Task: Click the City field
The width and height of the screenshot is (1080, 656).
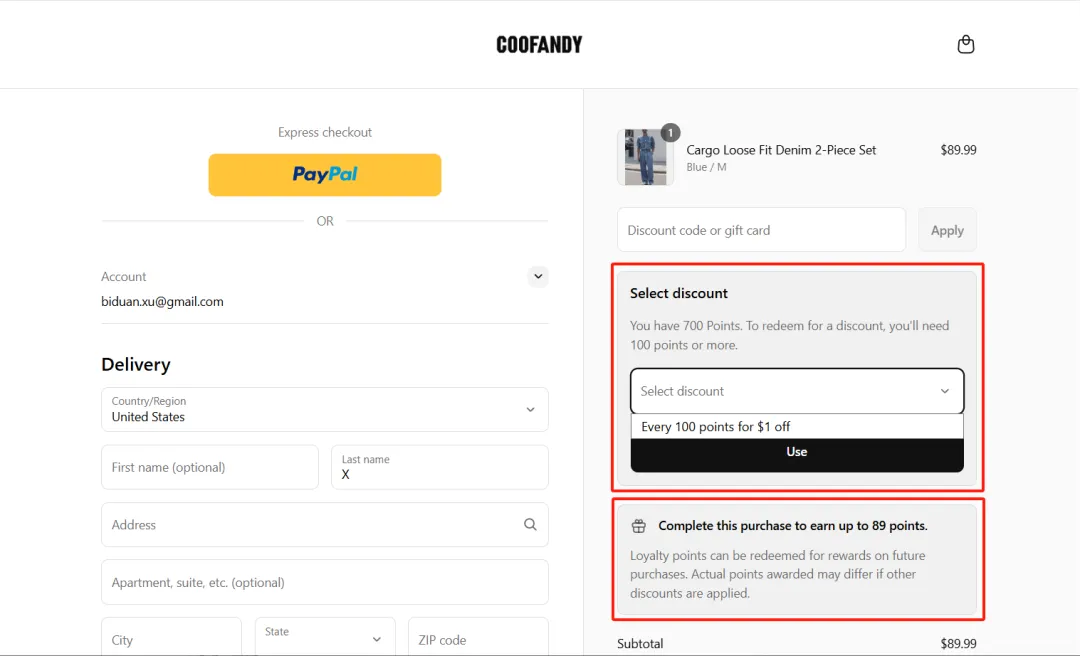Action: [x=172, y=639]
